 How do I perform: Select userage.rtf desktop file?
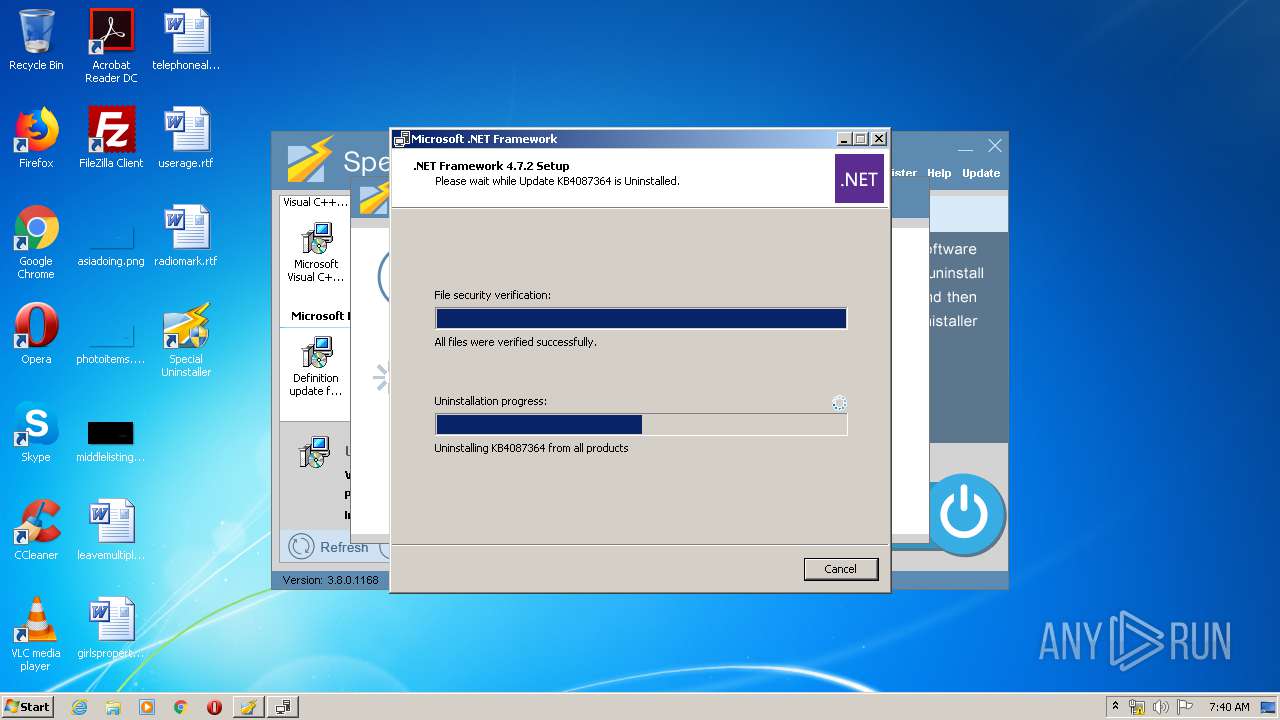coord(186,138)
